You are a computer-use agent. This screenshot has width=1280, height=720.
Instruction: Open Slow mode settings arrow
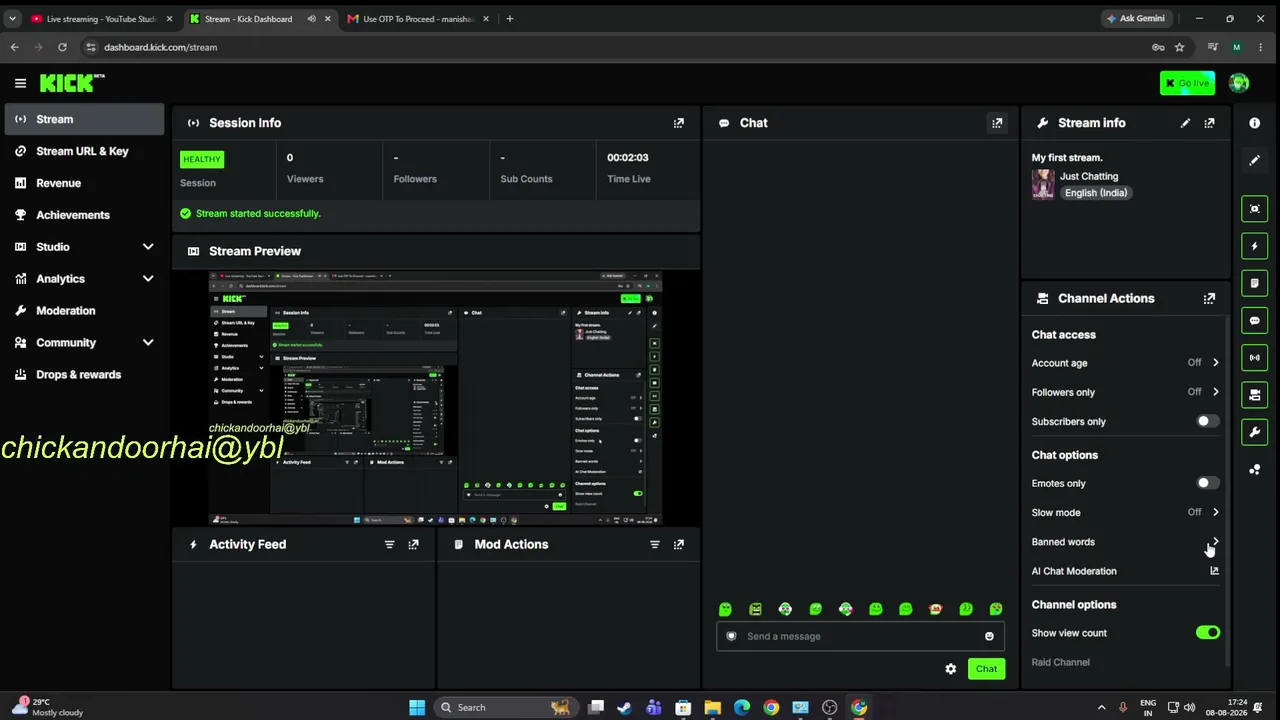1215,512
